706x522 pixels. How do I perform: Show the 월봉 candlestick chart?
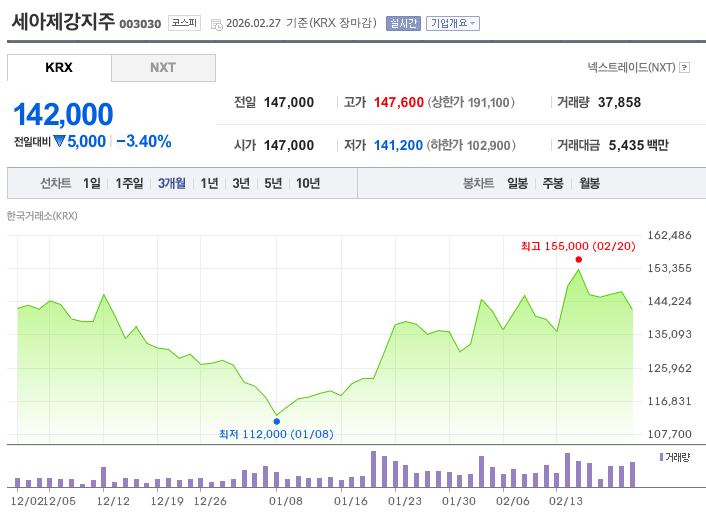click(589, 183)
